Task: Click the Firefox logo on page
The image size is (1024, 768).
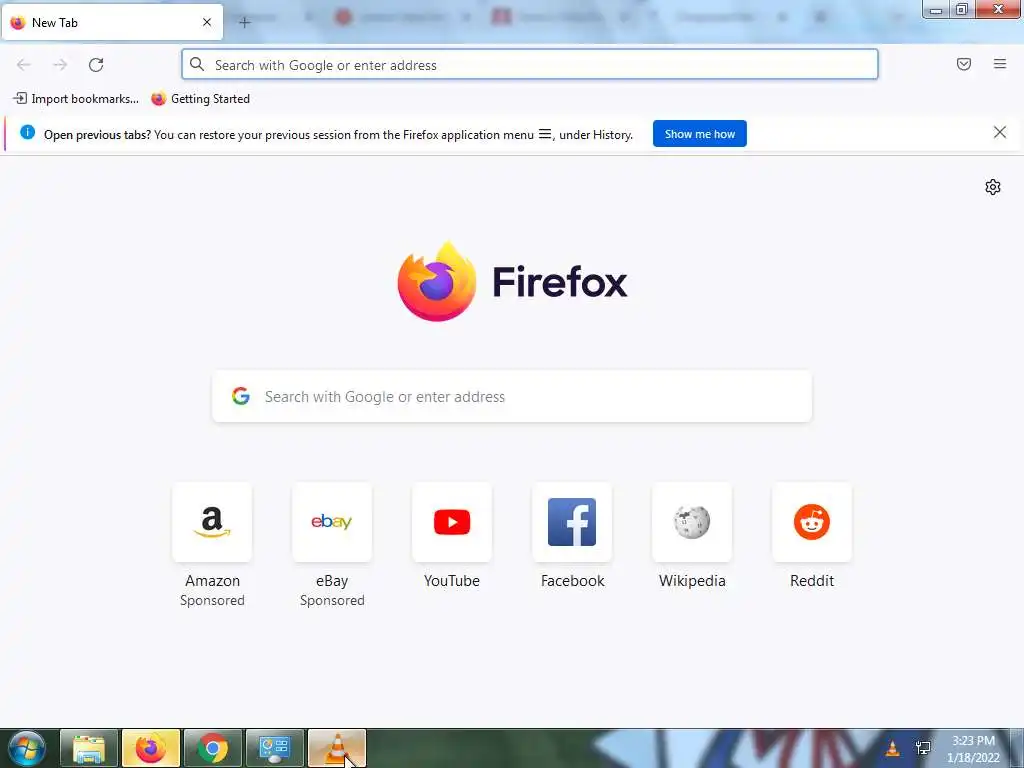Action: point(513,281)
